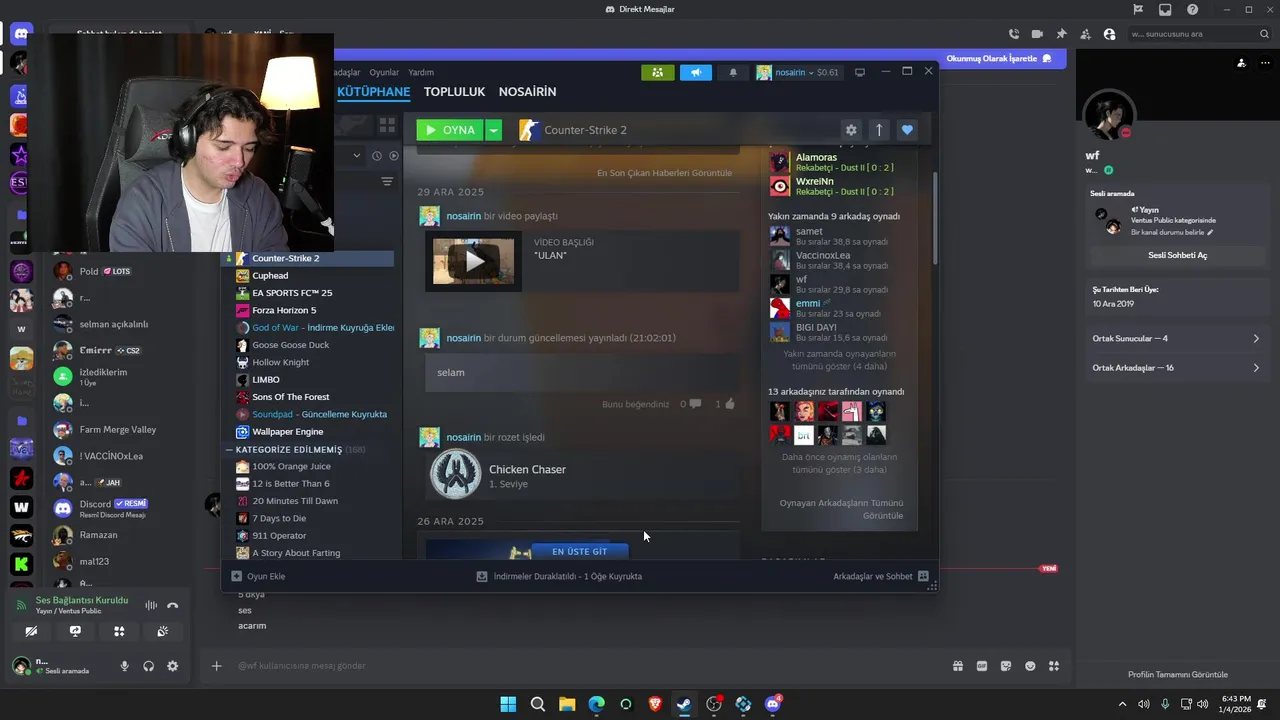Expand Steam play options dropdown arrow

[493, 130]
